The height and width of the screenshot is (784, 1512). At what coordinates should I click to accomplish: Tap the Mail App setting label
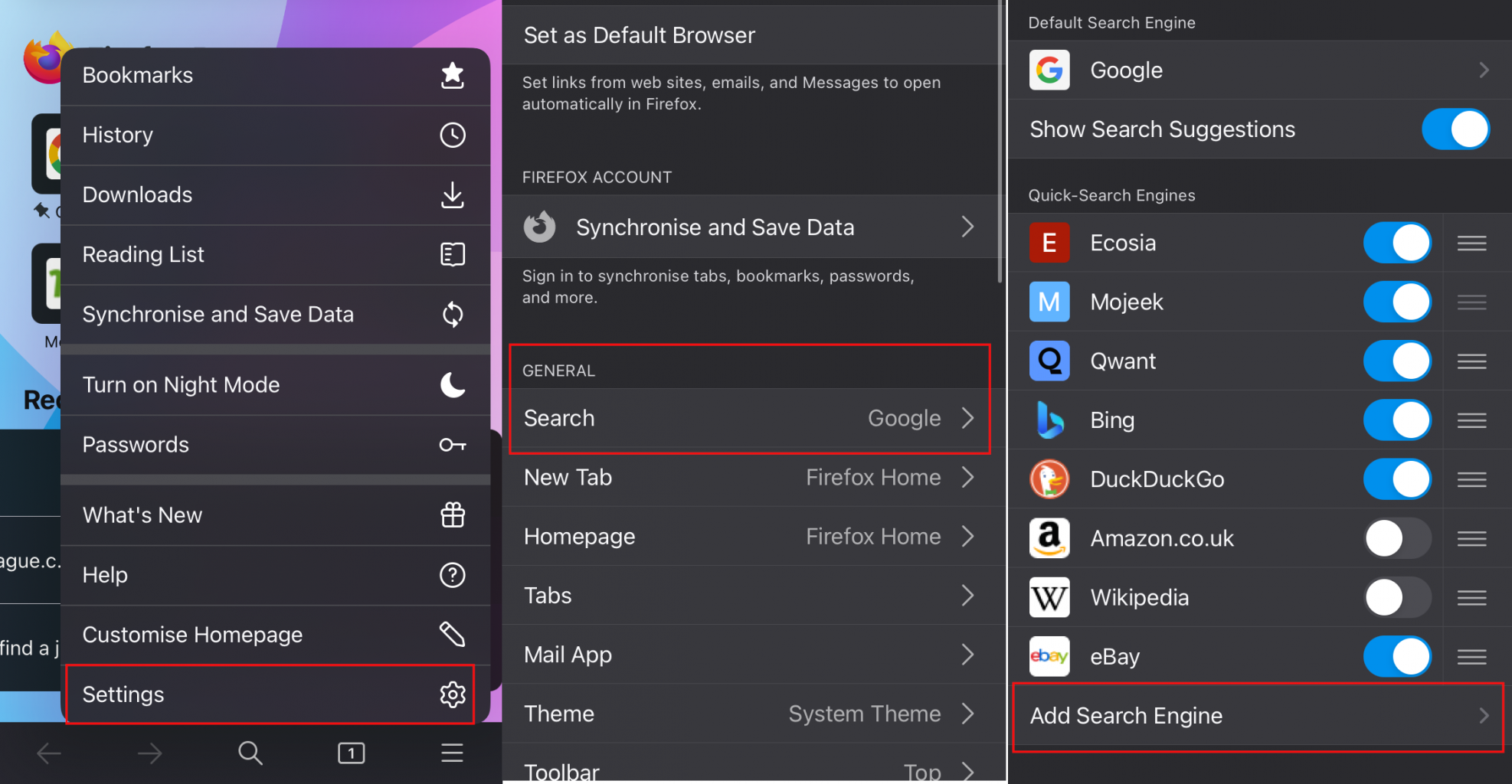(x=568, y=655)
